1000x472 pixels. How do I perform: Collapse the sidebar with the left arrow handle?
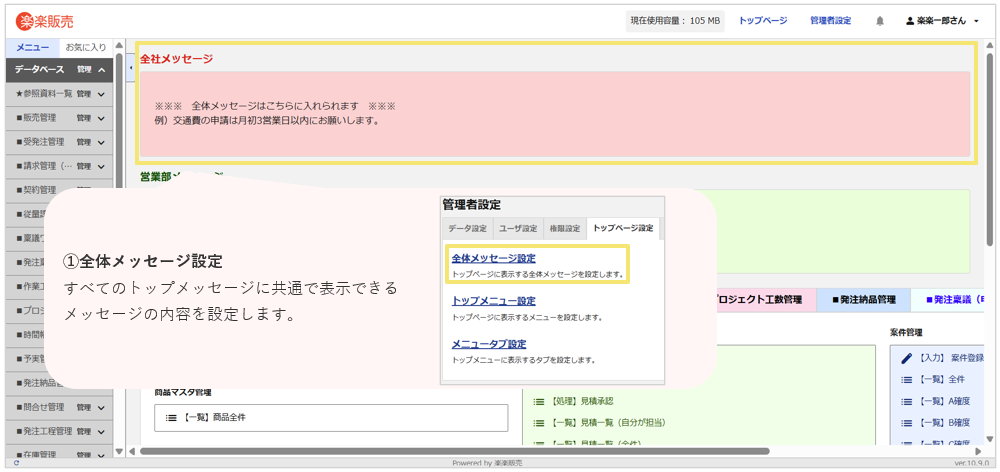(131, 68)
